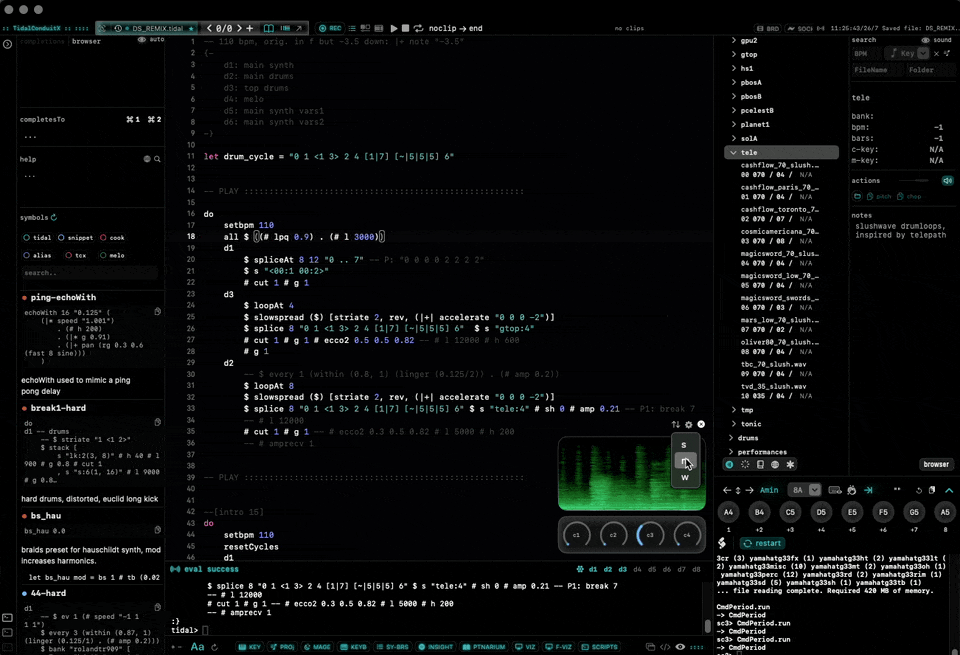Refresh the symbols list
Screen dimensions: 960x655
[54, 217]
